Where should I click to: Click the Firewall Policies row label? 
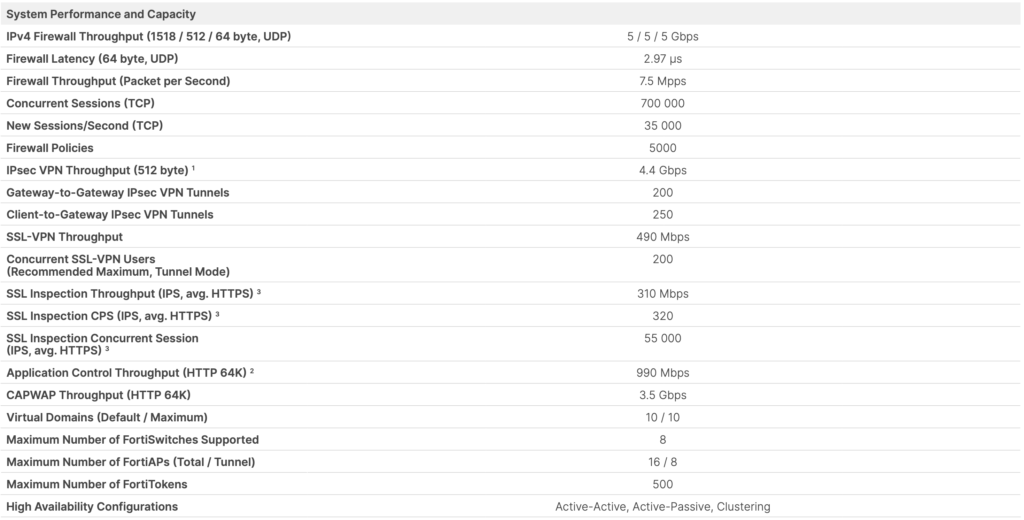[x=50, y=148]
